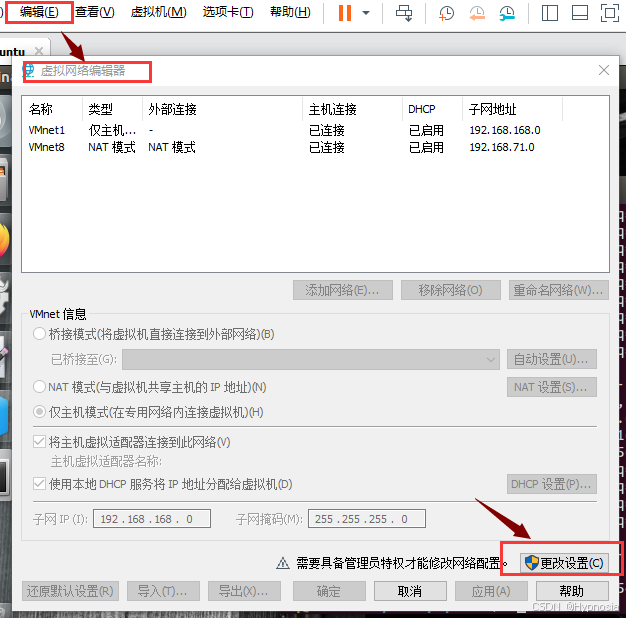Click the 类型 column header
The width and height of the screenshot is (626, 618).
pyautogui.click(x=112, y=109)
